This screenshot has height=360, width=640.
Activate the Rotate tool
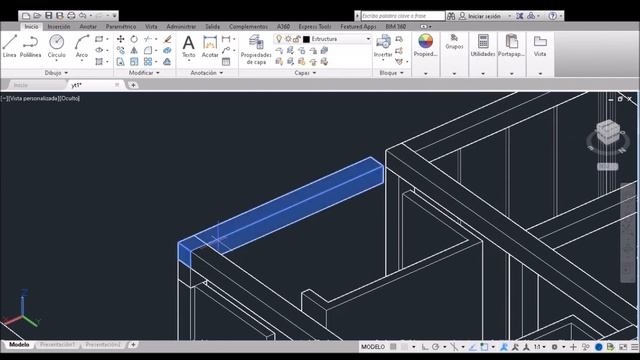[134, 39]
